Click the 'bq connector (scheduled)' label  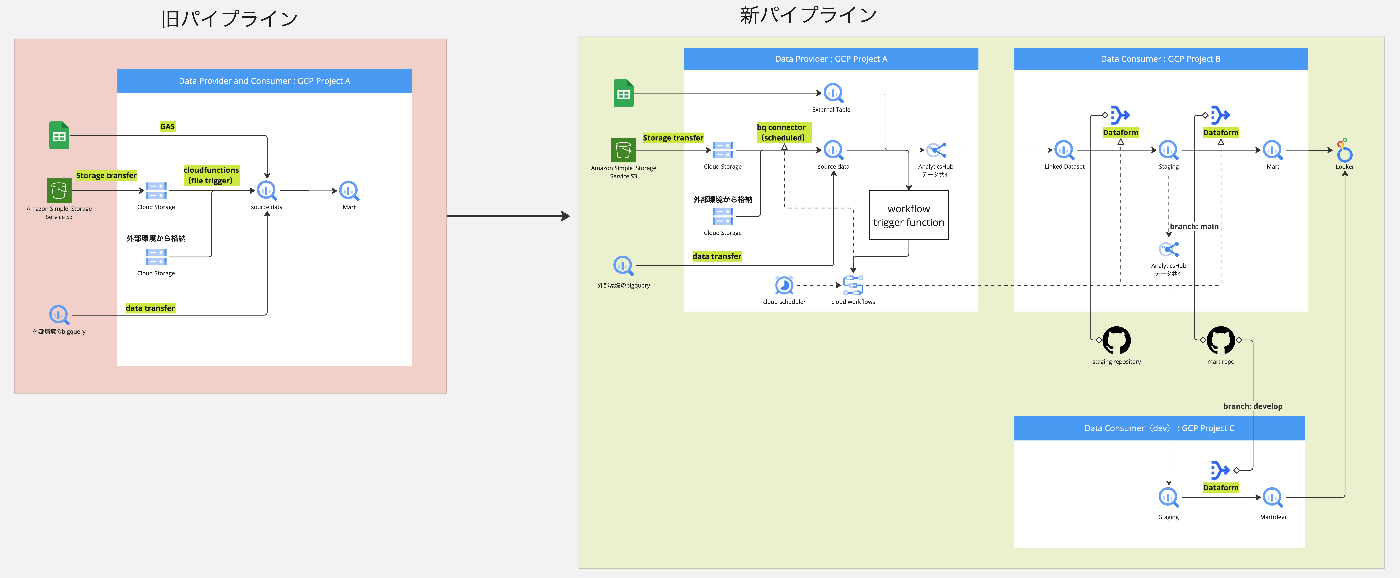(x=782, y=132)
